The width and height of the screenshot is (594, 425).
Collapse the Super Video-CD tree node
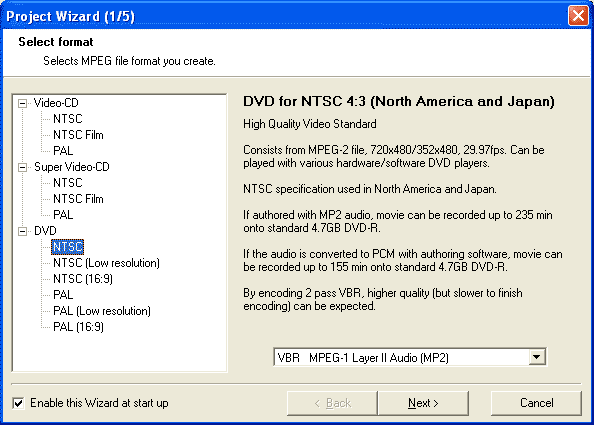pyautogui.click(x=23, y=167)
